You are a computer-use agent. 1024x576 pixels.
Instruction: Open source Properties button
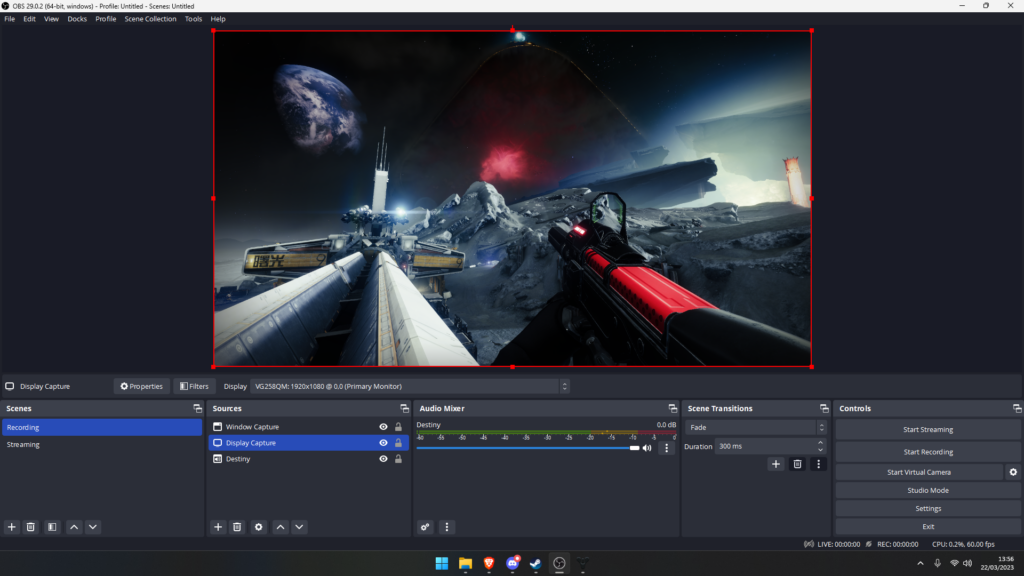tap(141, 387)
